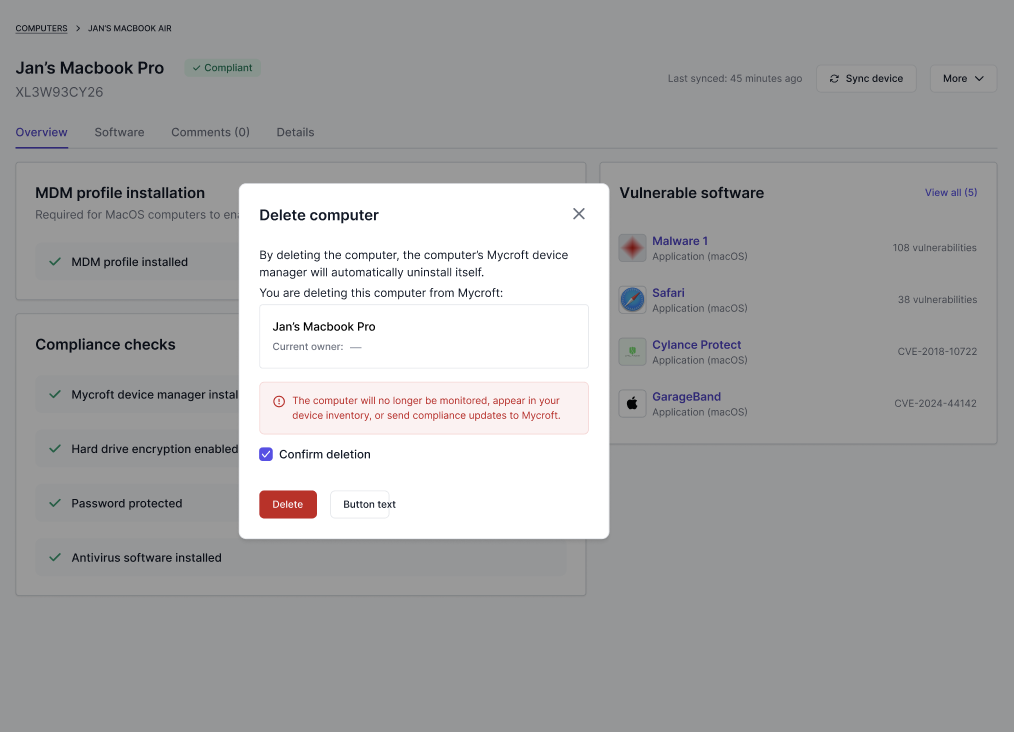Click the Malware 1 app icon
The width and height of the screenshot is (1014, 732).
click(632, 248)
